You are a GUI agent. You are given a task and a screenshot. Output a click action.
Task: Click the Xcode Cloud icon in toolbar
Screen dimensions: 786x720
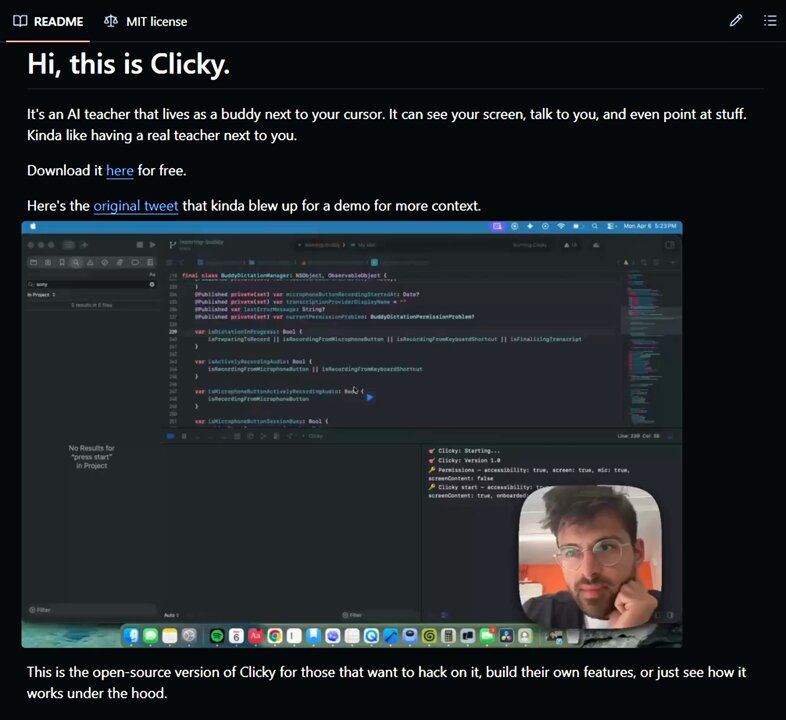[596, 245]
